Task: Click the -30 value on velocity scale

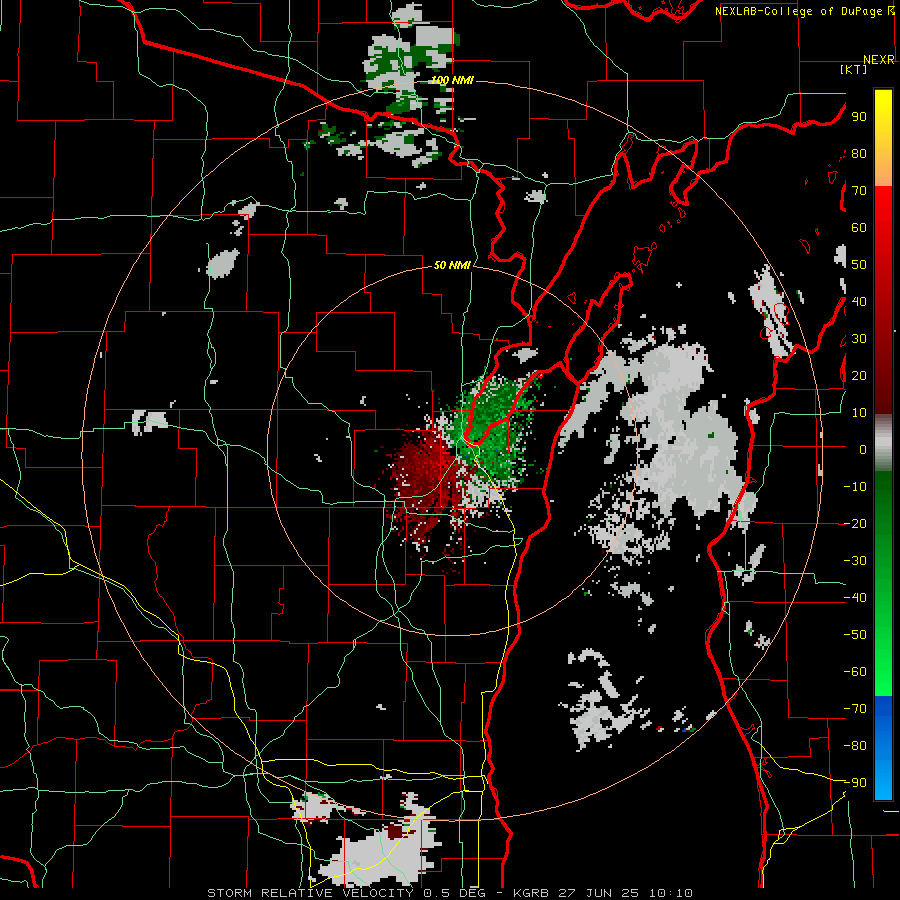Action: 855,561
